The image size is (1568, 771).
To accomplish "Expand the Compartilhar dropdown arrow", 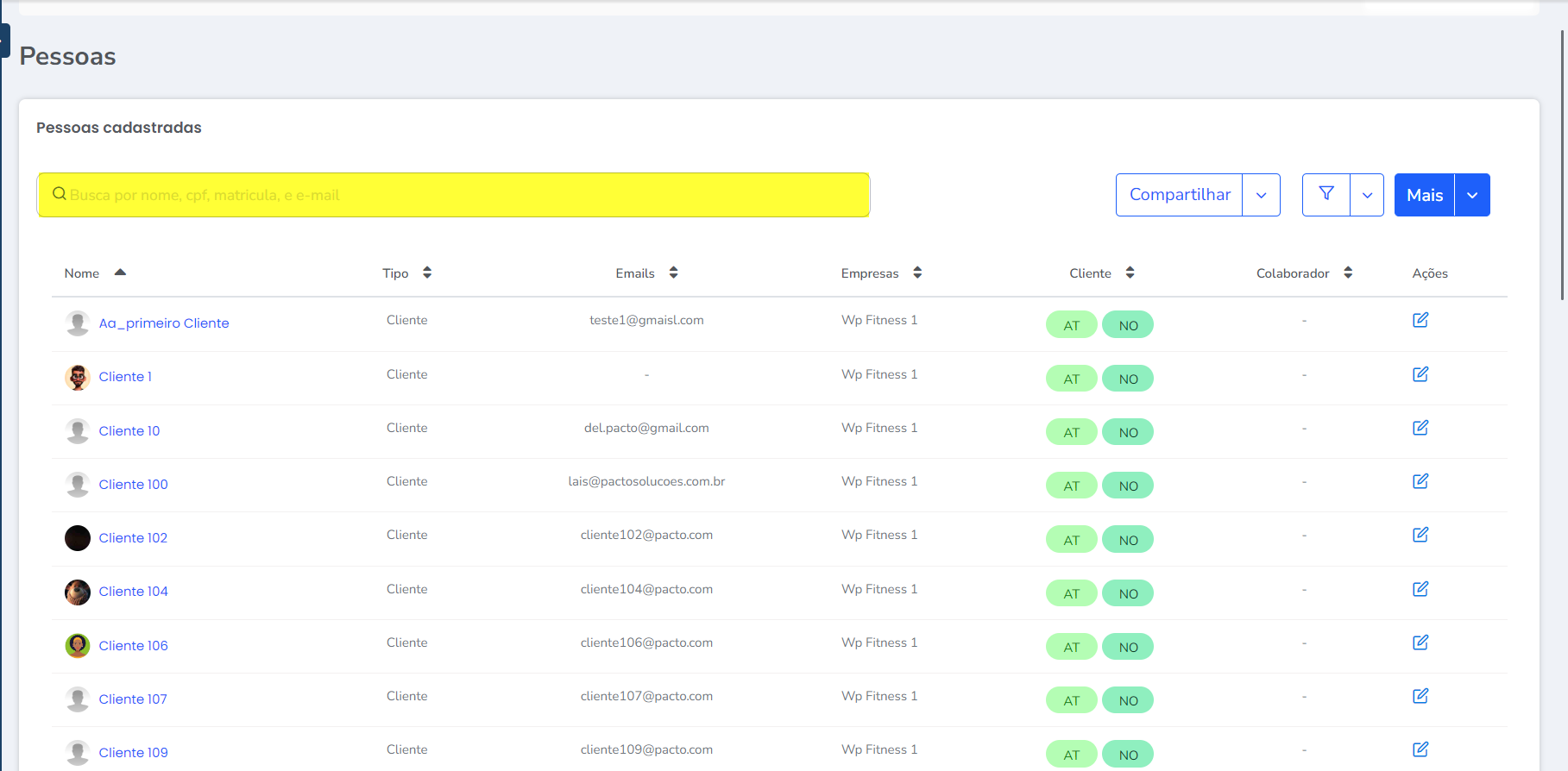I will click(1261, 195).
